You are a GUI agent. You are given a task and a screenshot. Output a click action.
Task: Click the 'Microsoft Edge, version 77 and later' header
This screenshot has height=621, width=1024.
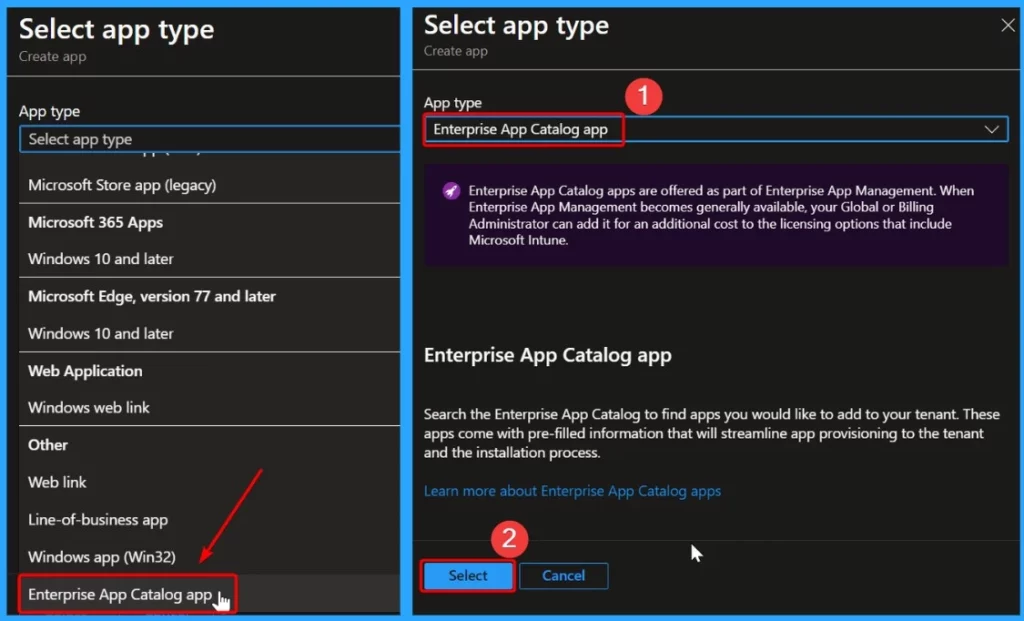[x=152, y=296]
